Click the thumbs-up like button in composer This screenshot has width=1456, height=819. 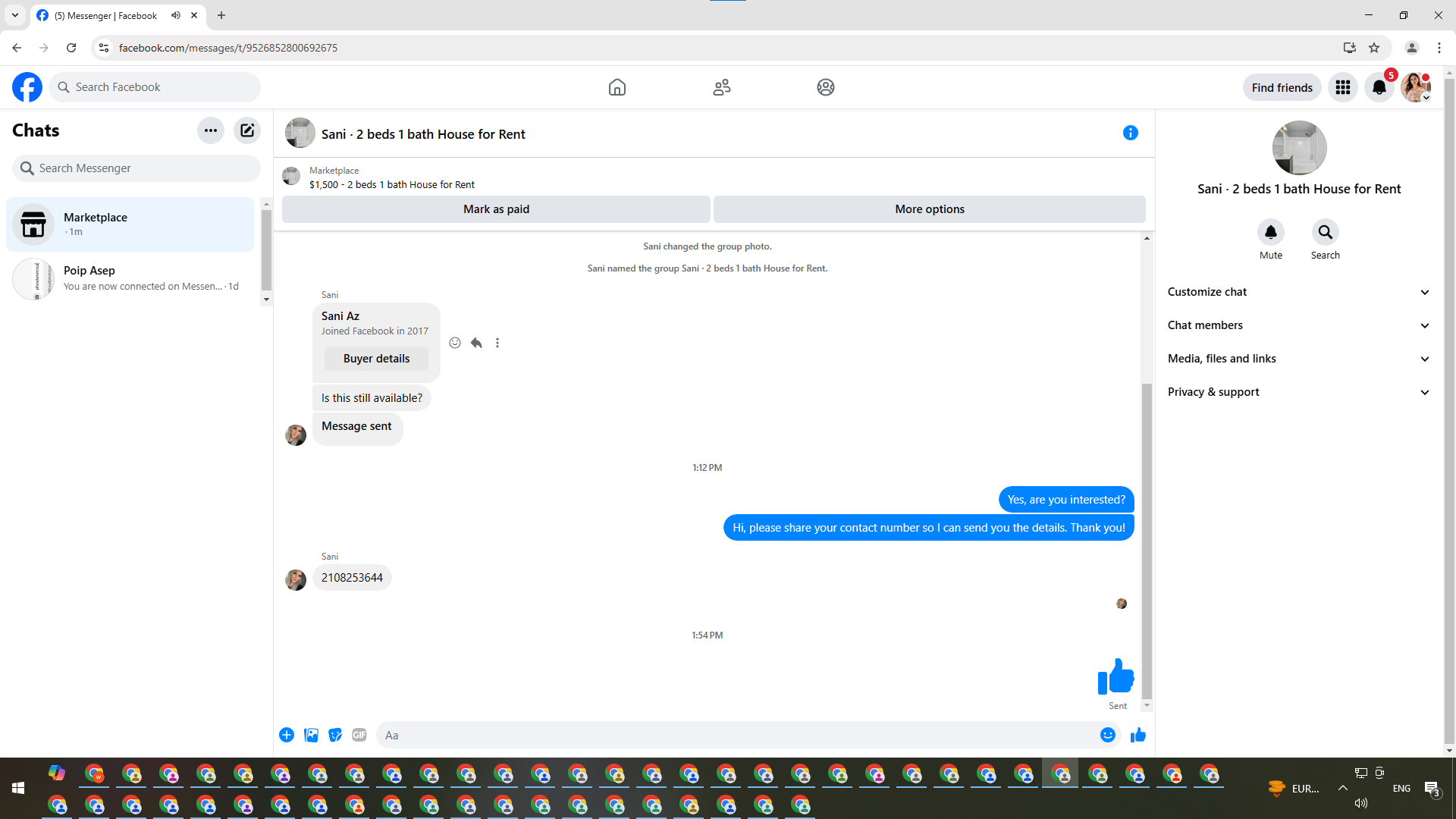[1137, 735]
